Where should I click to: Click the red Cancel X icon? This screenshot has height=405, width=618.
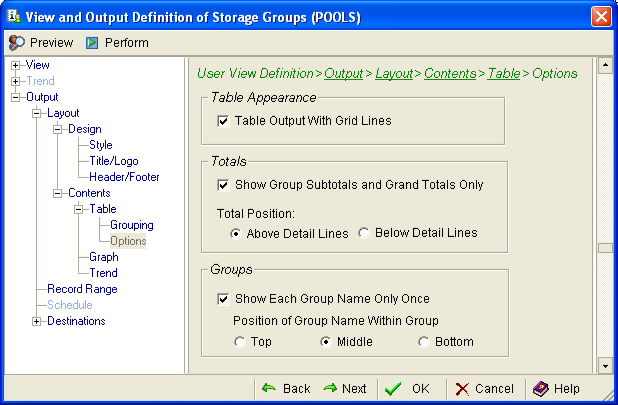point(462,389)
